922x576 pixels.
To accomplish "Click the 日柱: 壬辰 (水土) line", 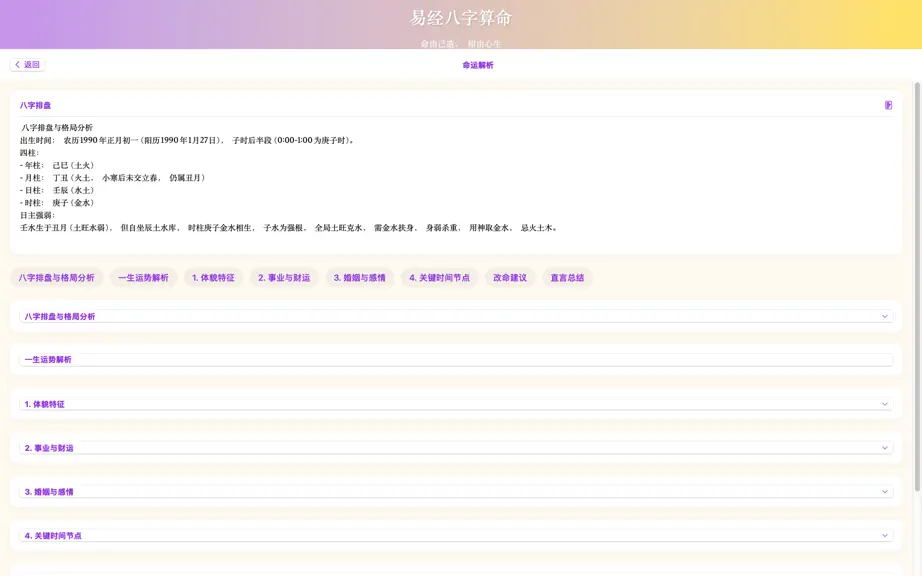I will click(x=57, y=190).
